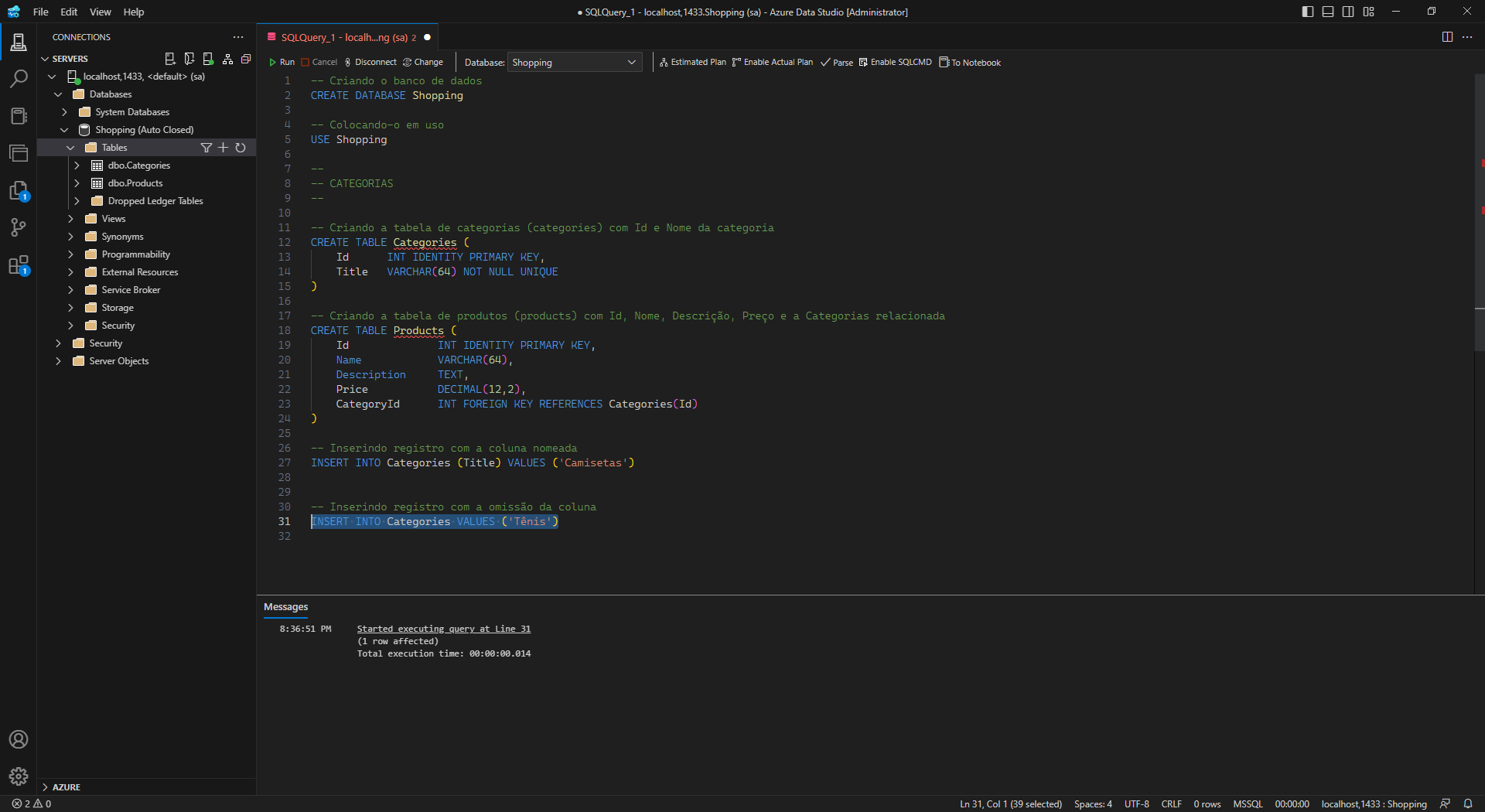Image resolution: width=1485 pixels, height=812 pixels.
Task: Expand the Views folder
Action: [70, 219]
